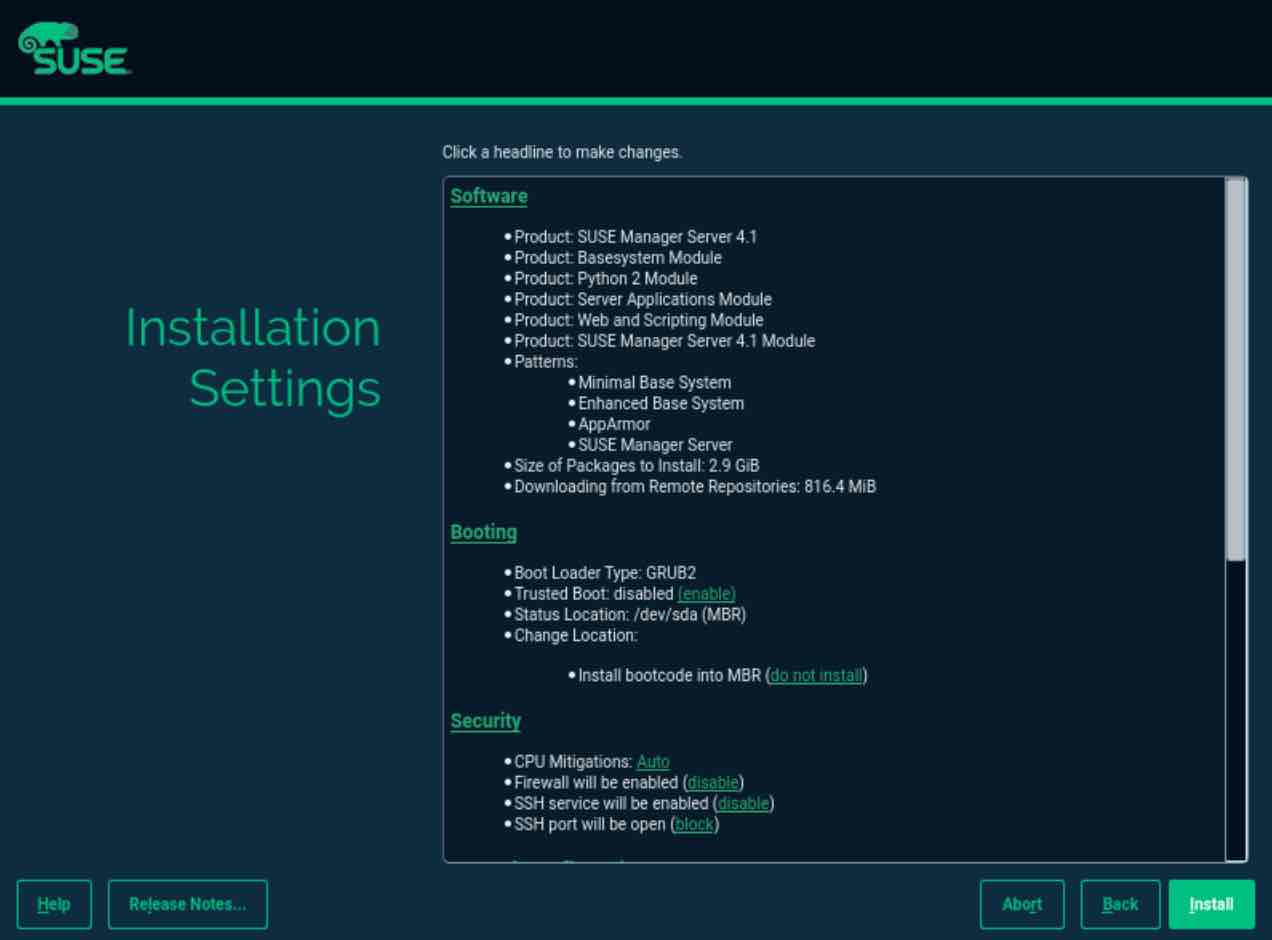
Task: Click 'Boot Loader Type: GRUB2' line
Action: 605,573
